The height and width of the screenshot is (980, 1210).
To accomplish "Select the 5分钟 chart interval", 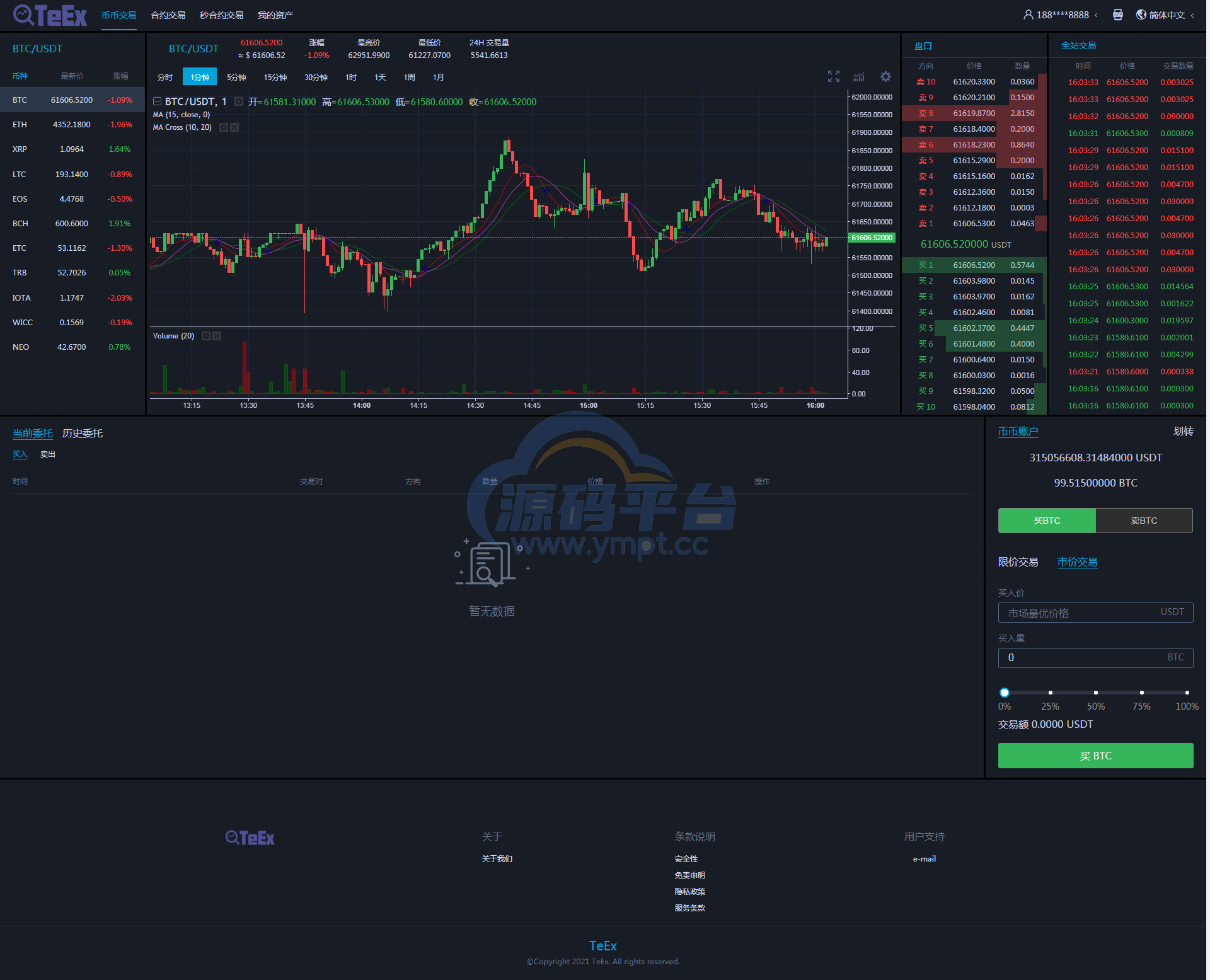I will [236, 77].
